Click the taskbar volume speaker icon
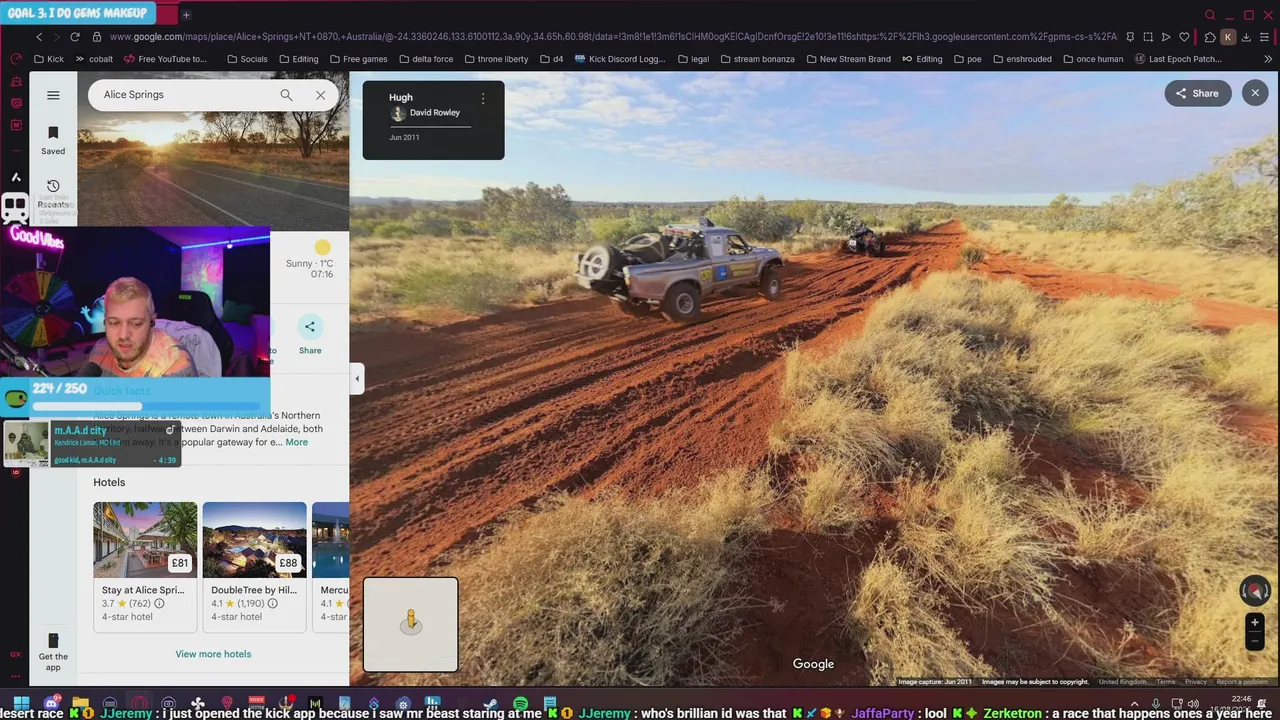The height and width of the screenshot is (720, 1280). pos(1193,704)
